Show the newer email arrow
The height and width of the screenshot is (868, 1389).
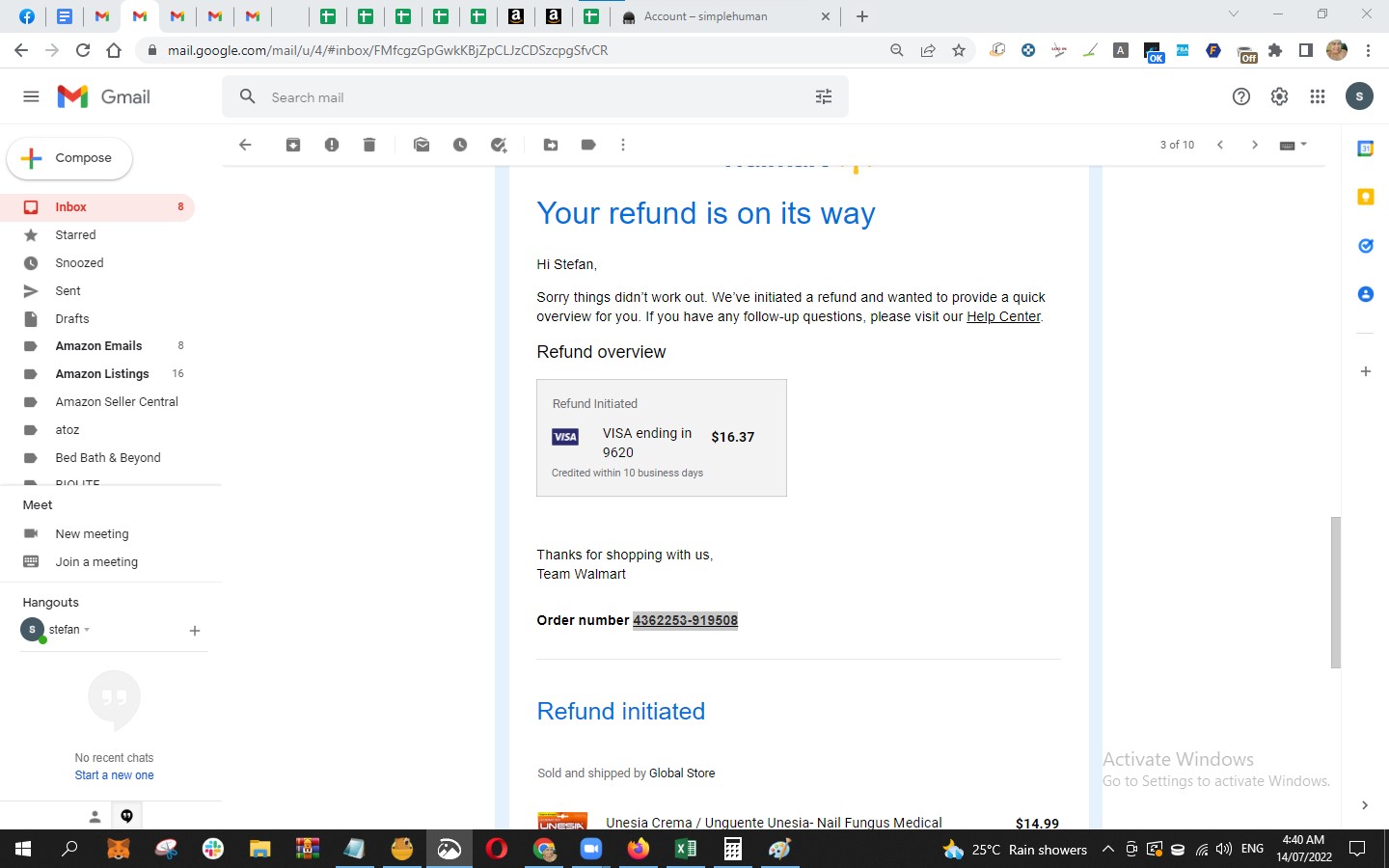pyautogui.click(x=1220, y=145)
